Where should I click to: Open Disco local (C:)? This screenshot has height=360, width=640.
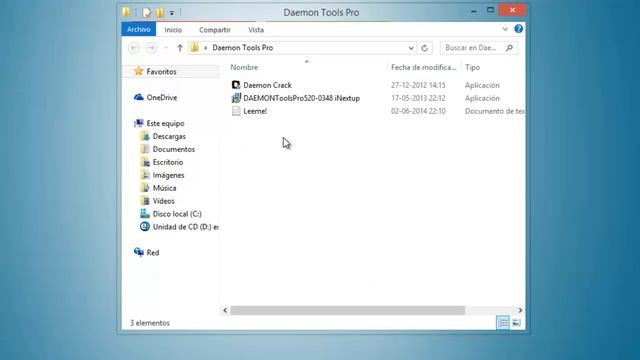(x=177, y=214)
